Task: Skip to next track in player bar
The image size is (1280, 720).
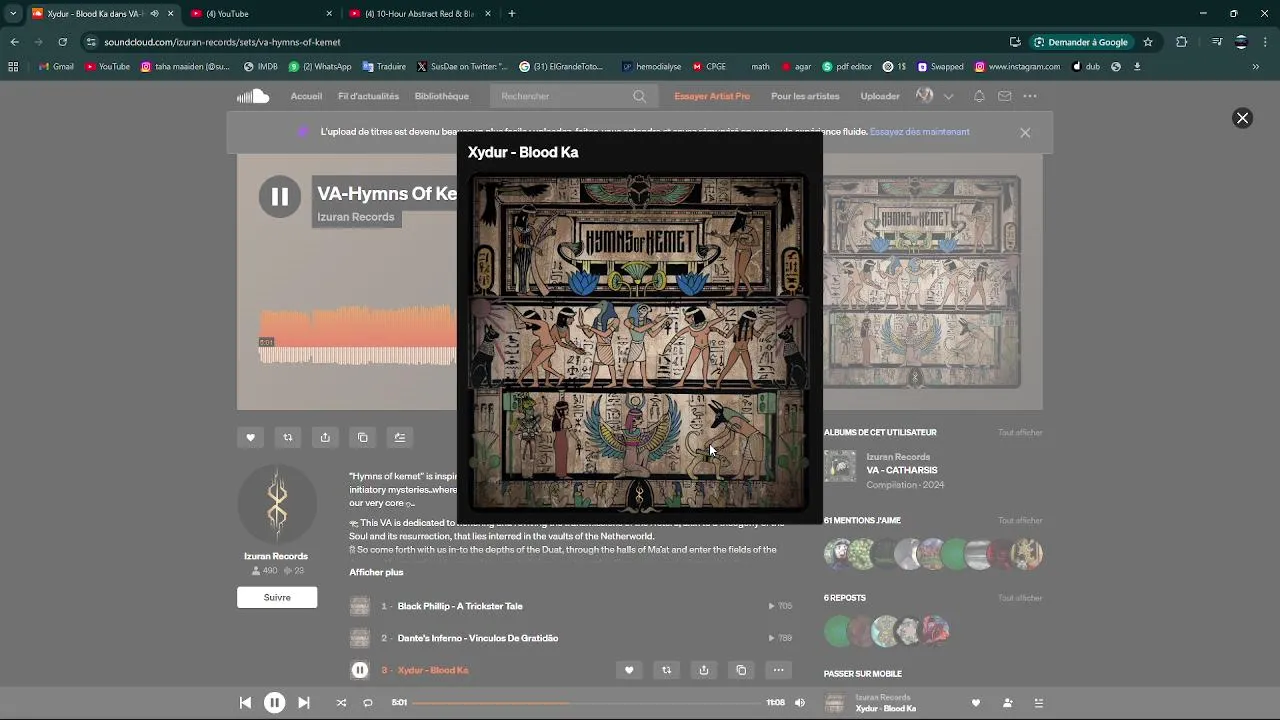Action: click(304, 703)
